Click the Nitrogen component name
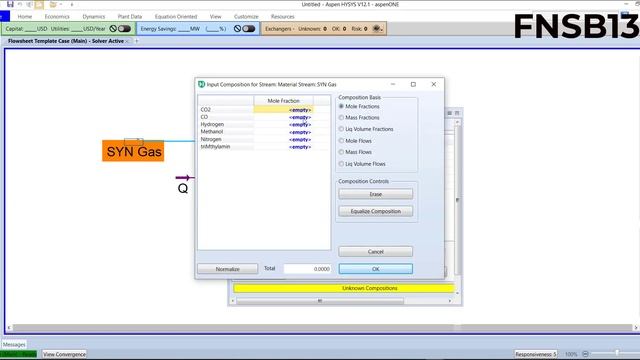Image resolution: width=640 pixels, height=360 pixels. (x=211, y=139)
